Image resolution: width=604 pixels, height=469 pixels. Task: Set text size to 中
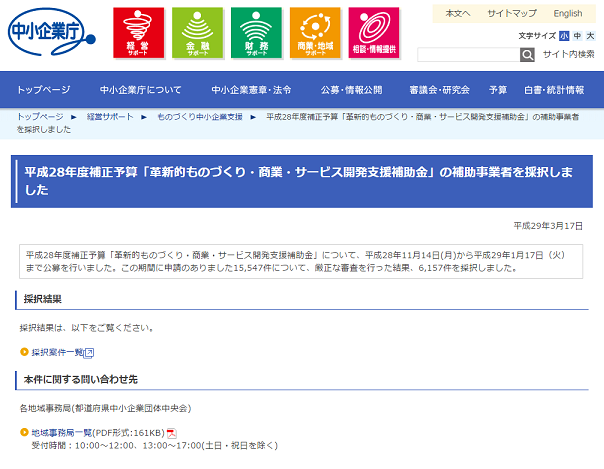click(x=577, y=35)
